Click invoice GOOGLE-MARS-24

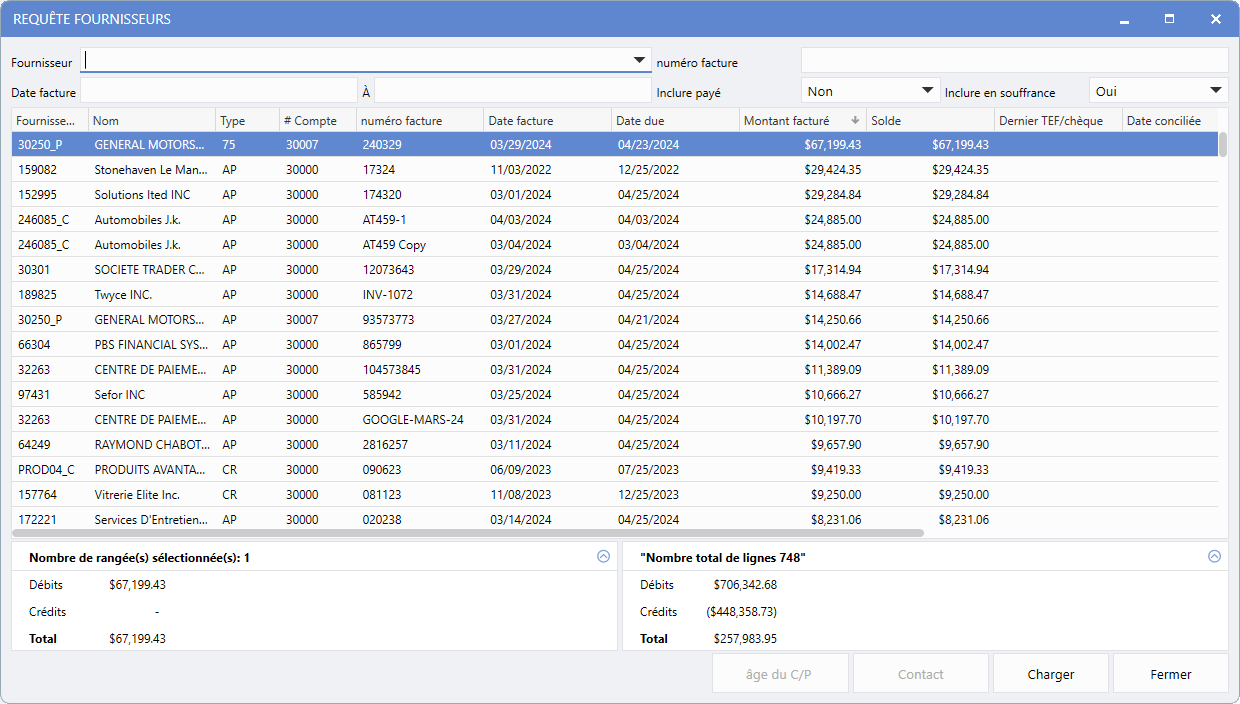[413, 420]
